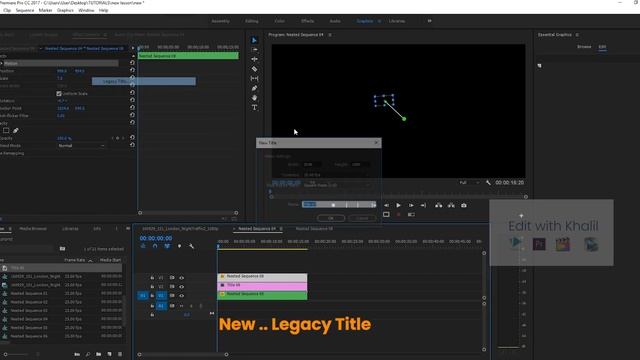Switch to the Editing workspace

pos(252,21)
